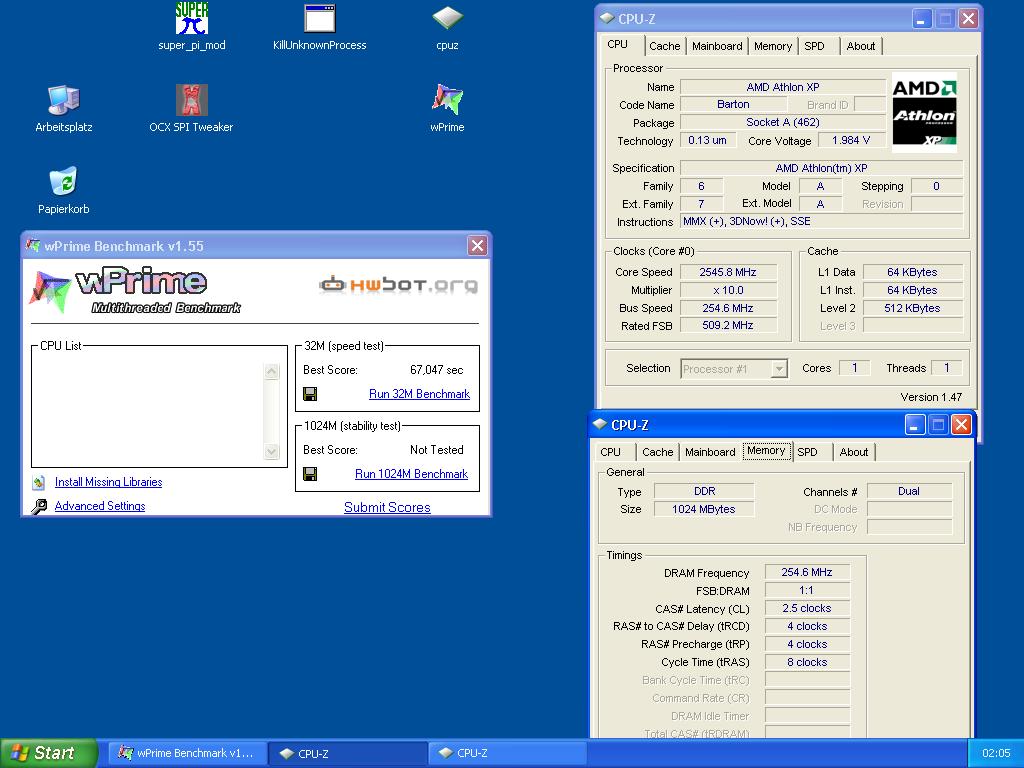The image size is (1024, 768).
Task: Click save floppy icon for 1024M score
Action: click(310, 474)
